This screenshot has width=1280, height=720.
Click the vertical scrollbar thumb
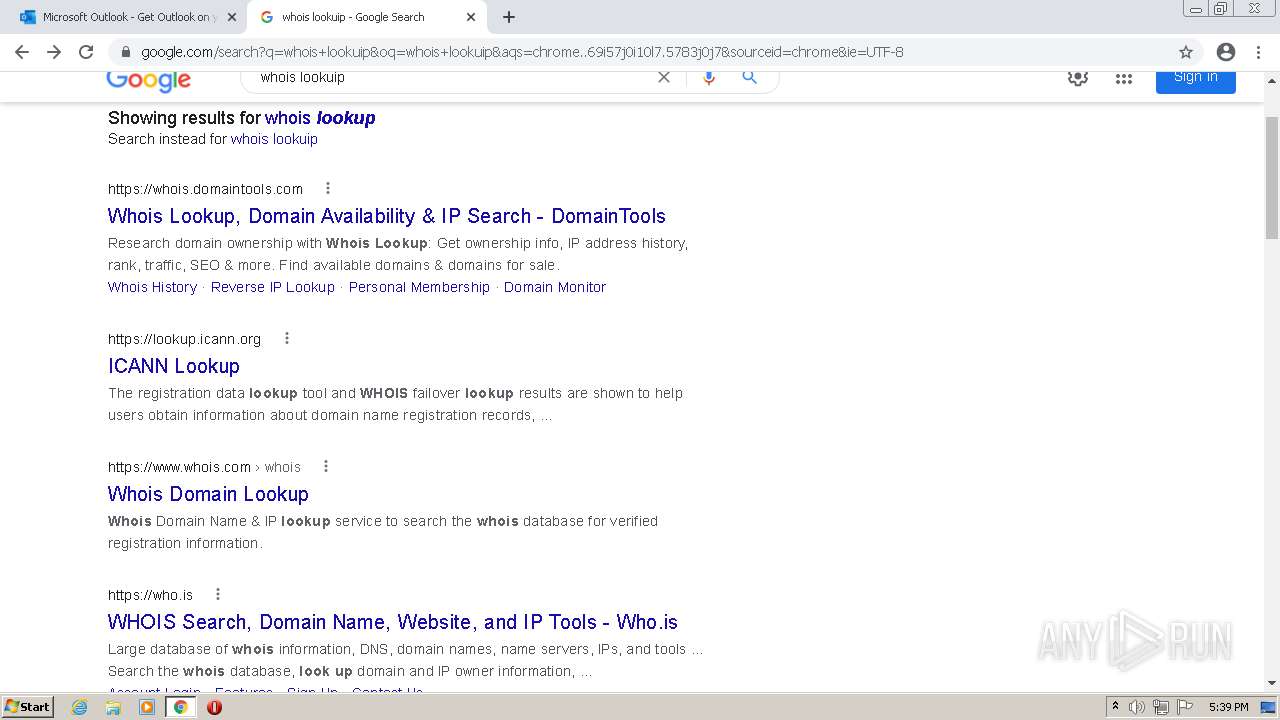tap(1272, 177)
